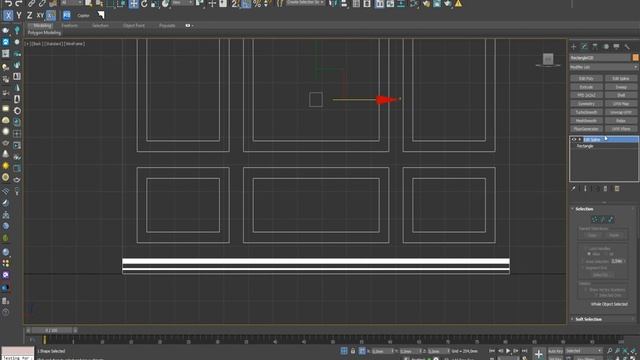Viewport: 640px width, 360px height.
Task: Click the Sweep modifier button
Action: [621, 87]
